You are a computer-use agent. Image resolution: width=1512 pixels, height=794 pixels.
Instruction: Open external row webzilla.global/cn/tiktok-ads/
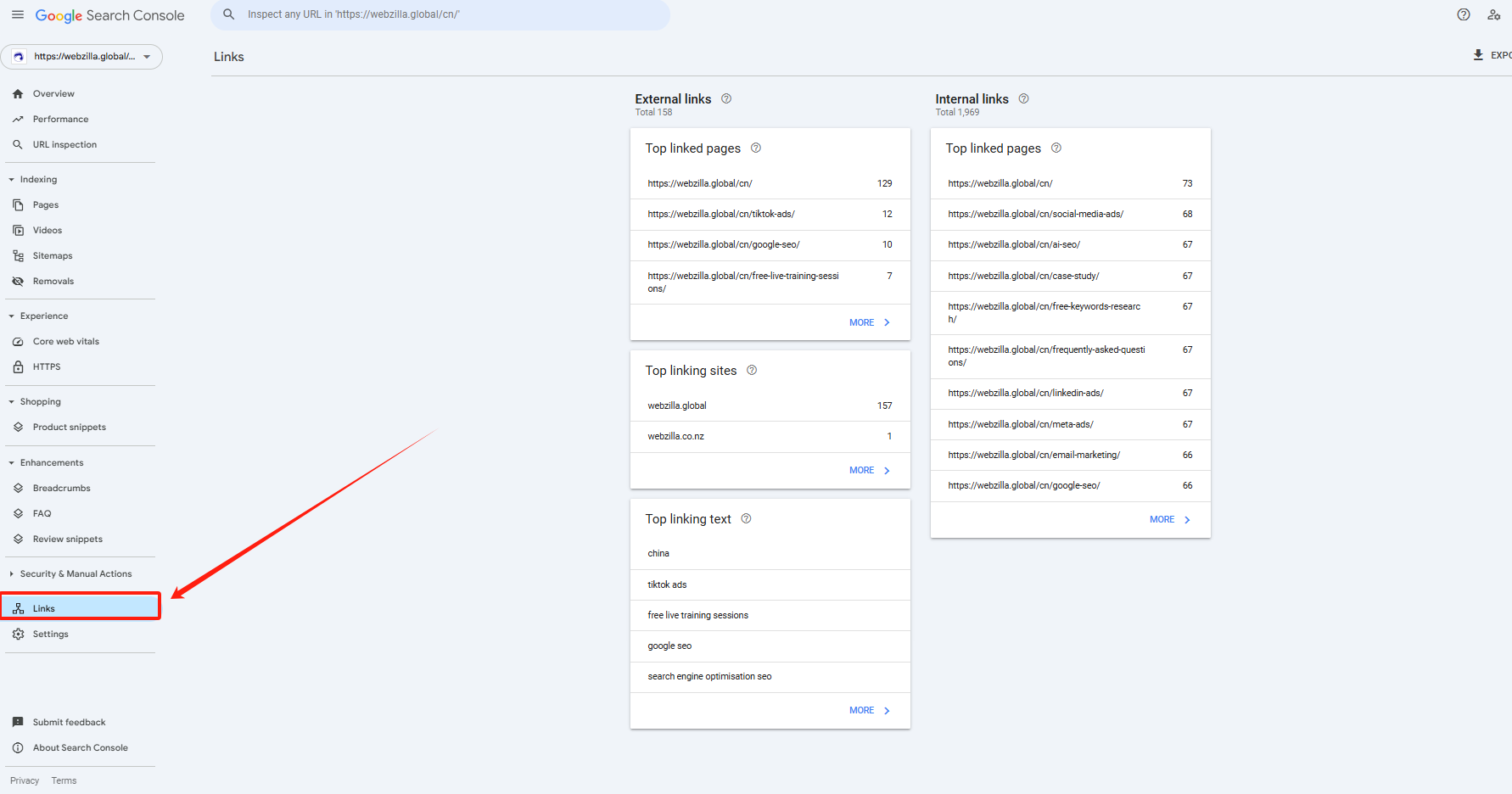(x=770, y=215)
